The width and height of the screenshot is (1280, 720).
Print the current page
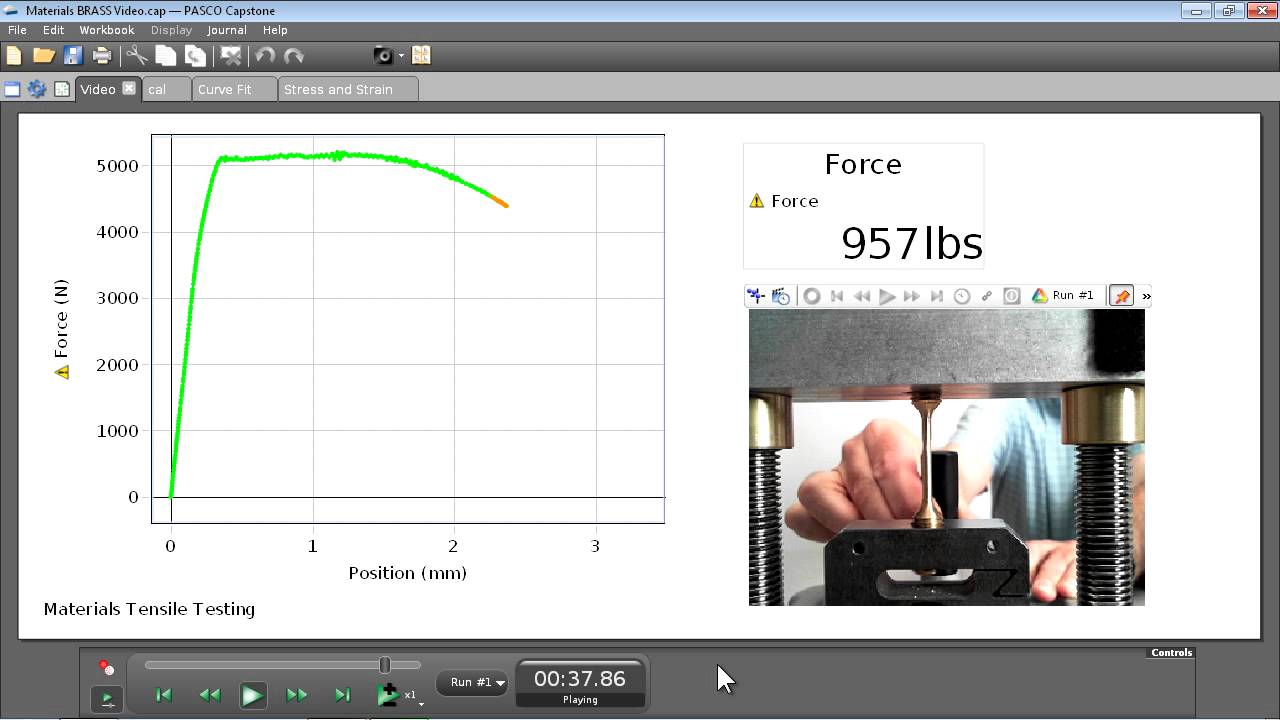click(102, 56)
